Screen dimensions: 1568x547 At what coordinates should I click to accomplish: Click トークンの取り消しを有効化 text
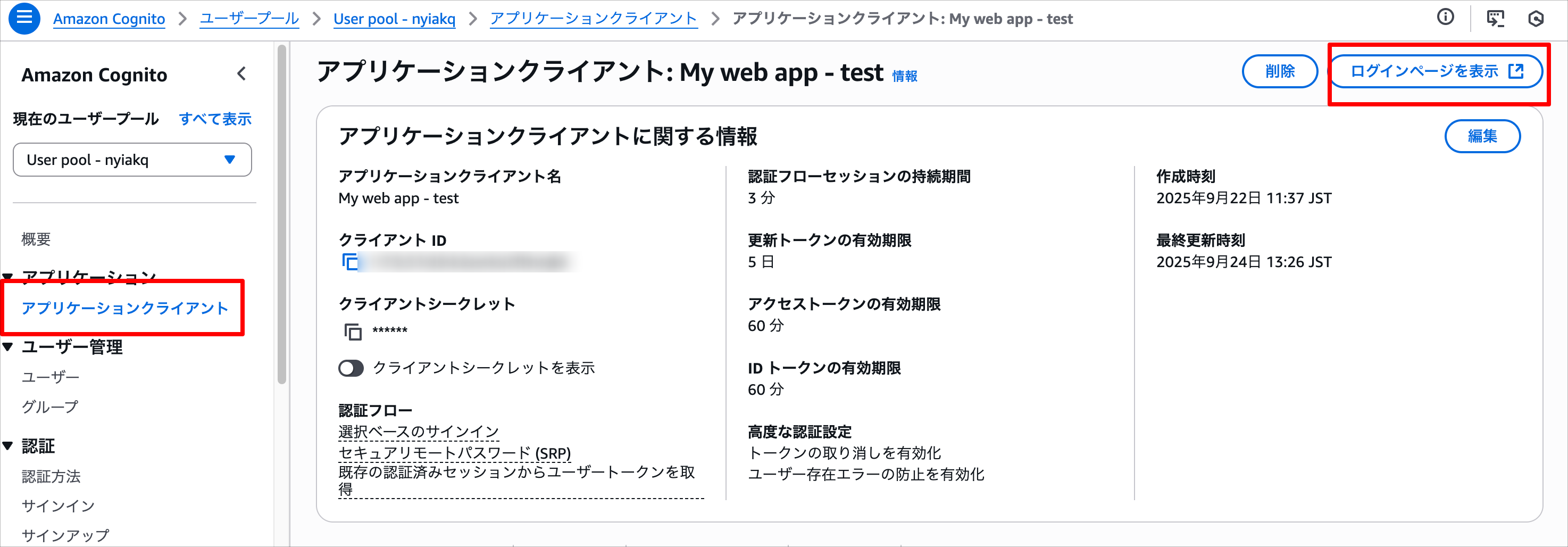844,453
